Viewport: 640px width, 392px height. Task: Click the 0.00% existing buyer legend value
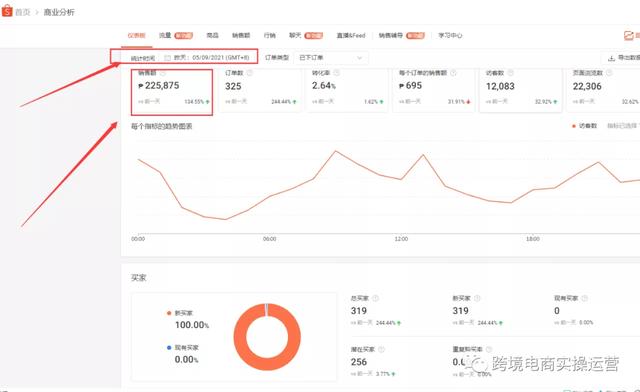pyautogui.click(x=187, y=360)
